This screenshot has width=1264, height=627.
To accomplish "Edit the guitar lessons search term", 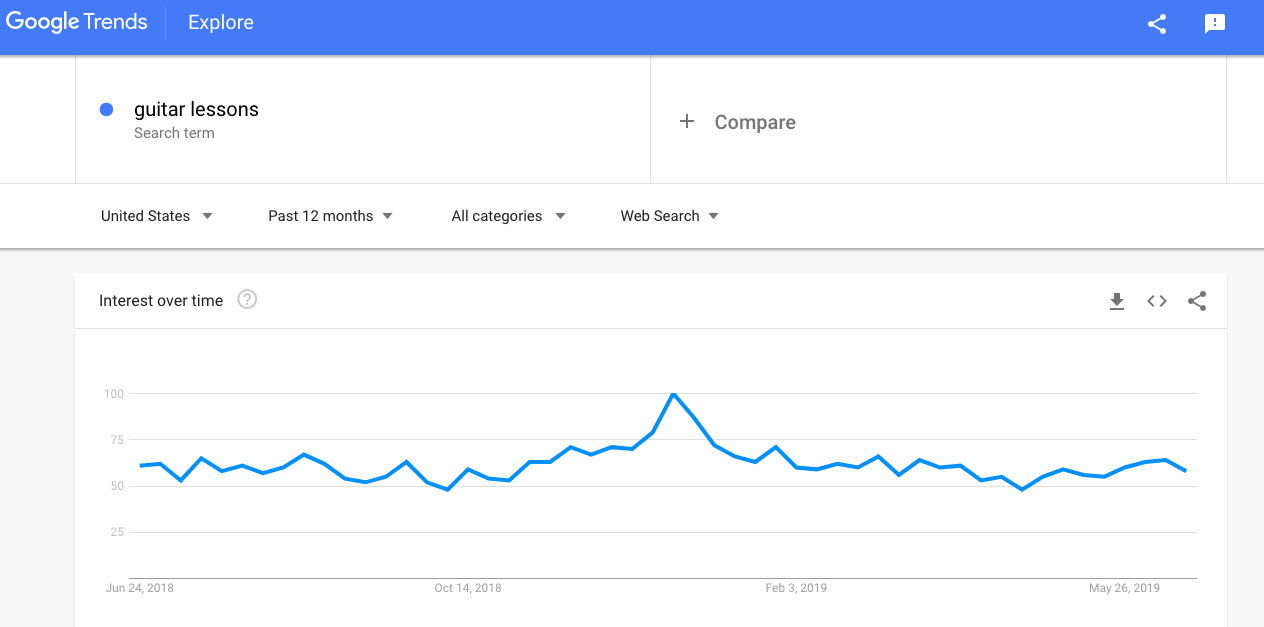I will [196, 110].
